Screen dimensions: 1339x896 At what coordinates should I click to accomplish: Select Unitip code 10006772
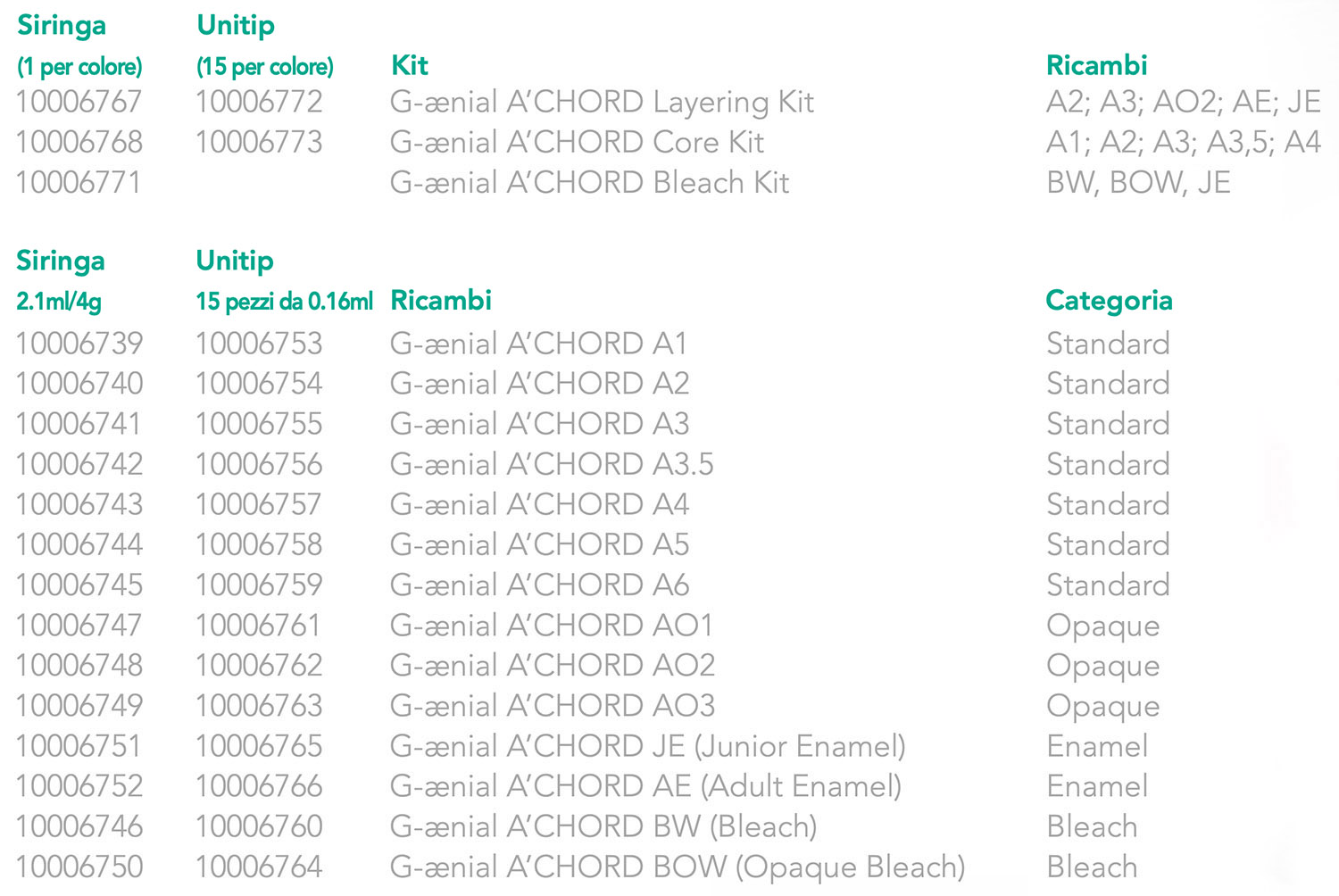click(x=259, y=103)
